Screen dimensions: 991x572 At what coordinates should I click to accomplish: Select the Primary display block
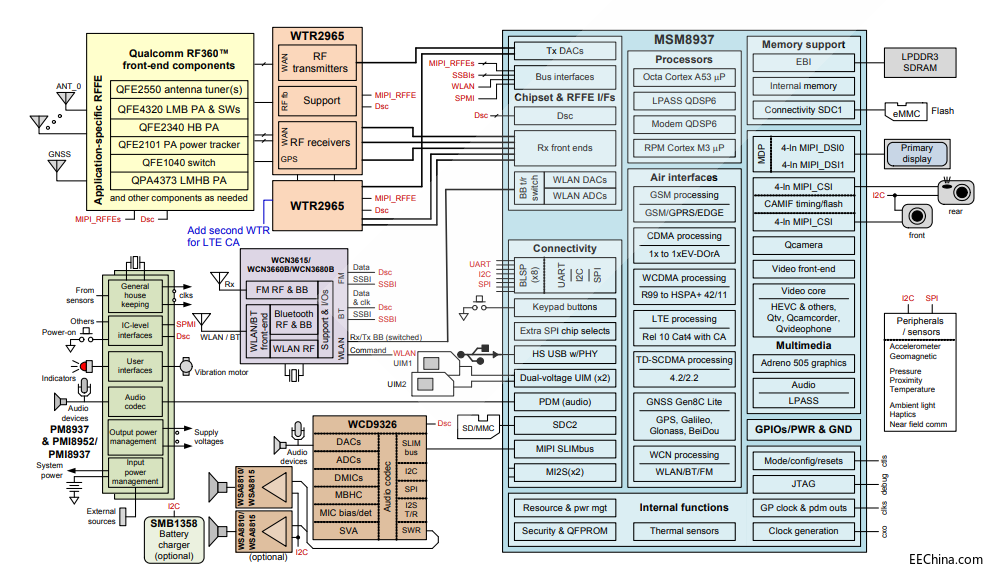tap(916, 153)
